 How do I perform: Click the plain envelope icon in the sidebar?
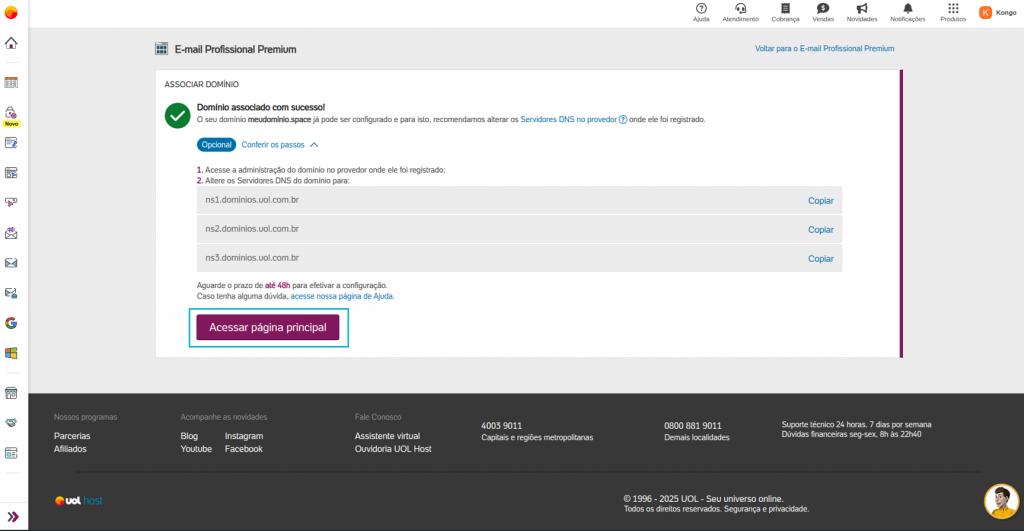(x=11, y=263)
